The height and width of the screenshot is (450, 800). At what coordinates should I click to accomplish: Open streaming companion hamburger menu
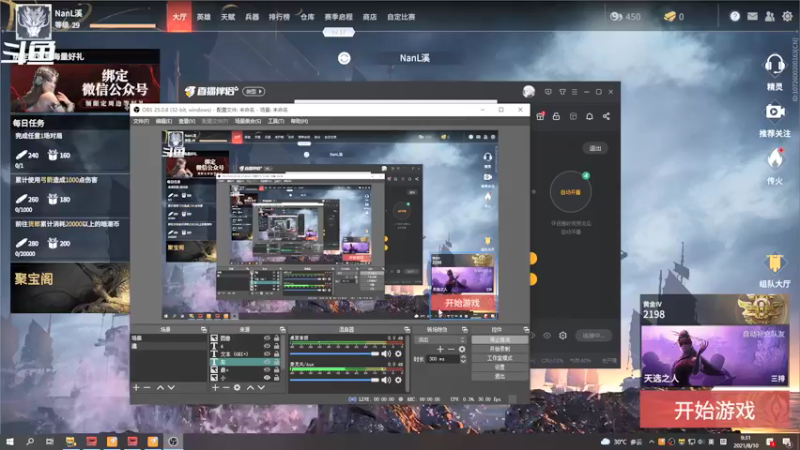(574, 92)
